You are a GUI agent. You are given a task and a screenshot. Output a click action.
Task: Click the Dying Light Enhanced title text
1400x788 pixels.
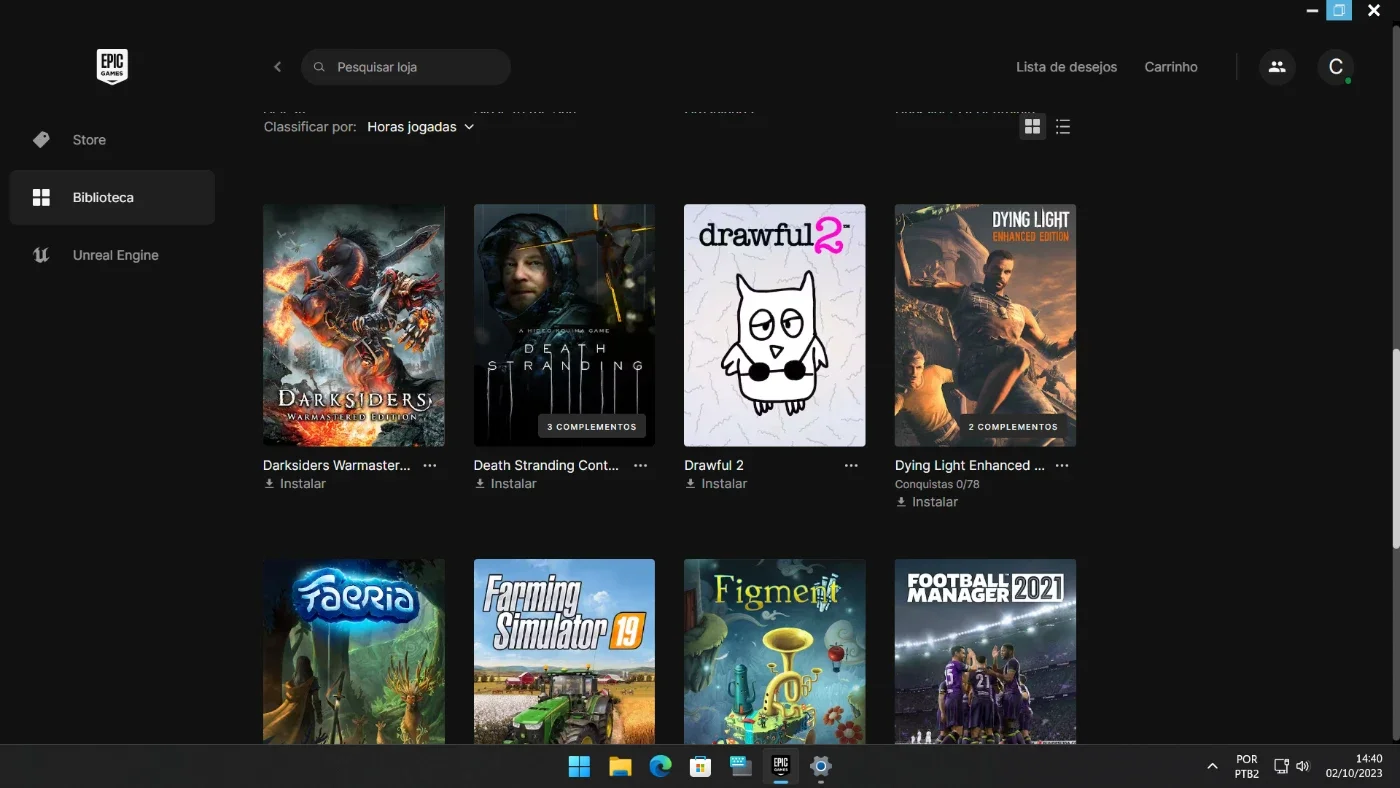(970, 465)
